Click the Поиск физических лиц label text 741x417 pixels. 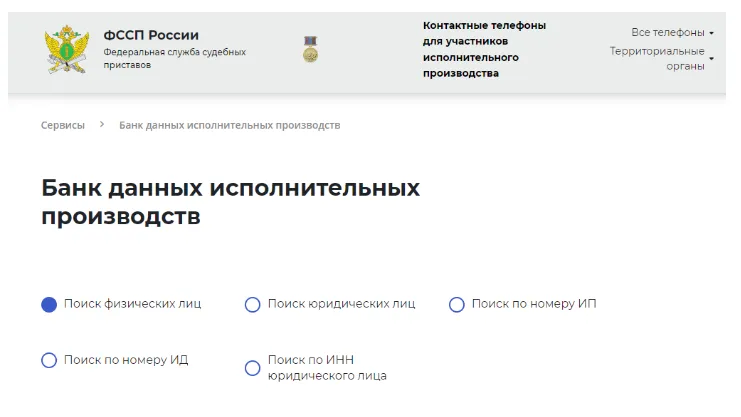pos(132,304)
